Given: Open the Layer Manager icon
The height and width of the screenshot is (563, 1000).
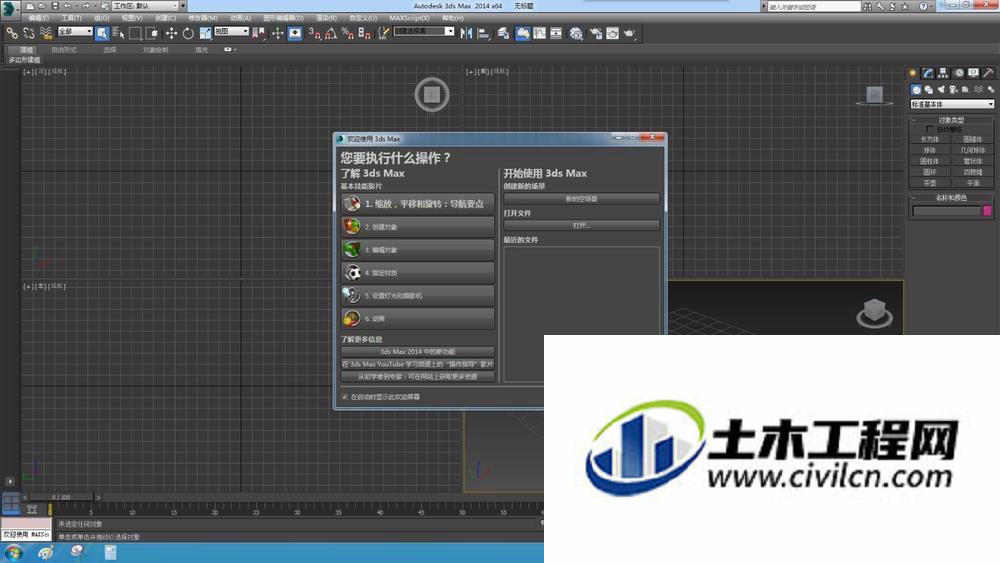Looking at the screenshot, I should (503, 33).
